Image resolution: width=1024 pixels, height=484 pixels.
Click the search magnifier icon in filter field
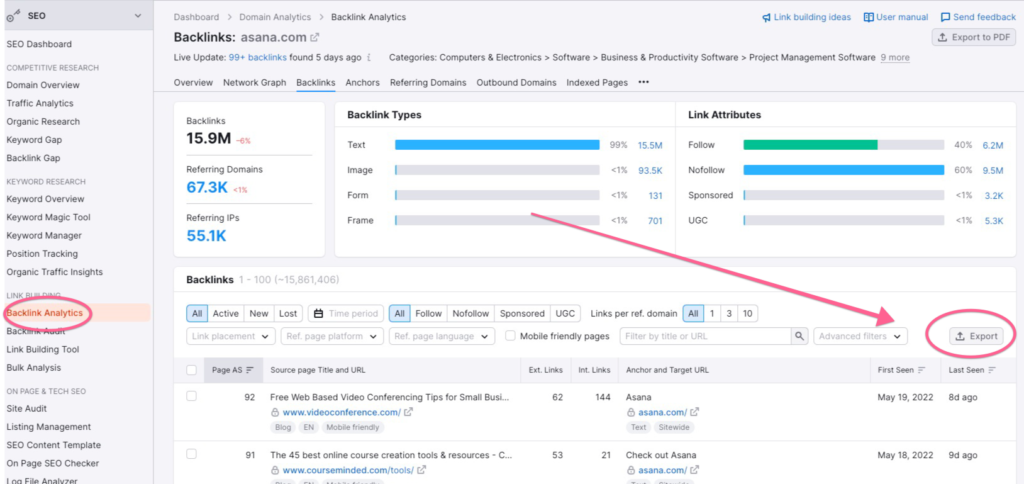pos(799,336)
